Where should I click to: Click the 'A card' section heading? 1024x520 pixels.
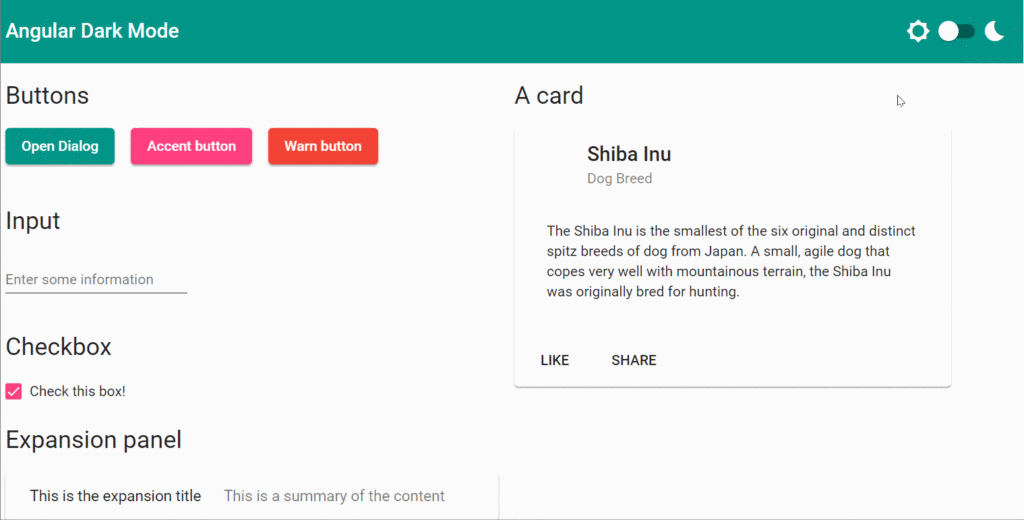pyautogui.click(x=549, y=96)
